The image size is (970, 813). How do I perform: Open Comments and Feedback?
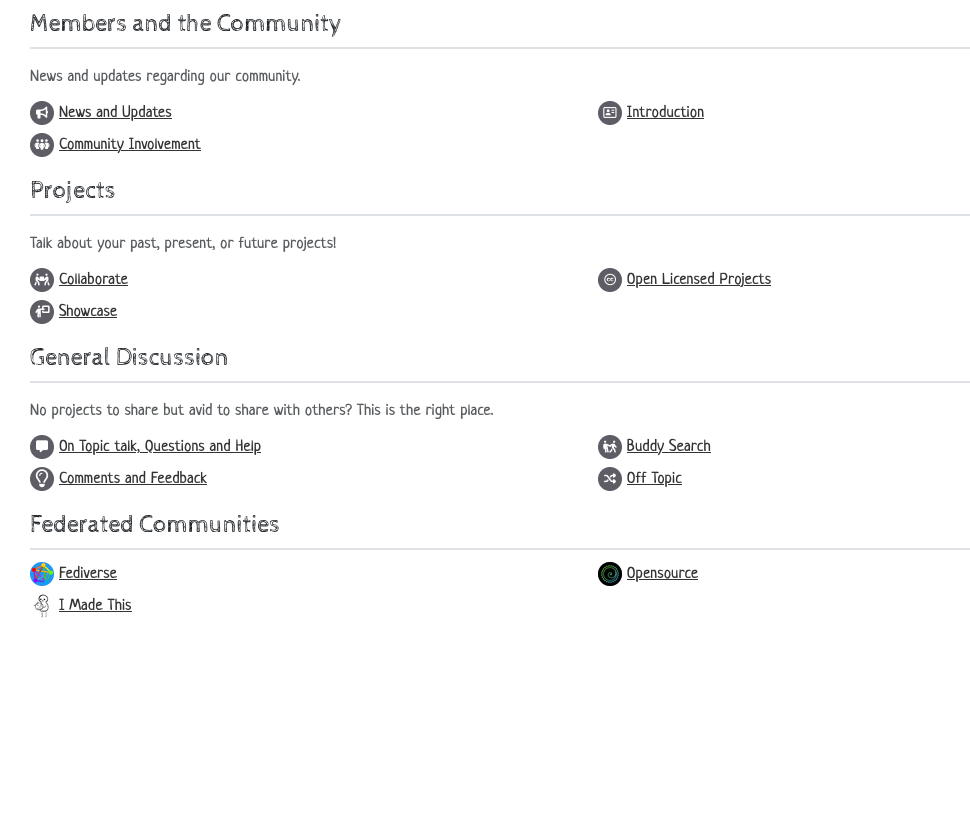coord(133,478)
